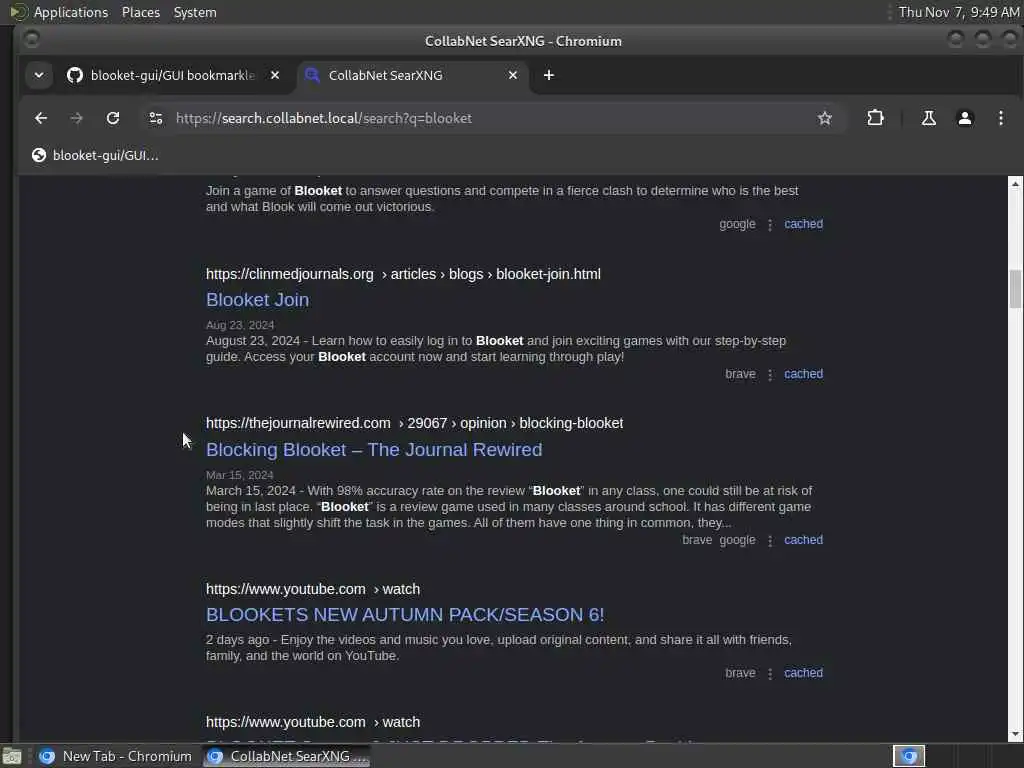The image size is (1024, 768).
Task: Open options dots for AUTUMN PACK result
Action: click(x=770, y=673)
